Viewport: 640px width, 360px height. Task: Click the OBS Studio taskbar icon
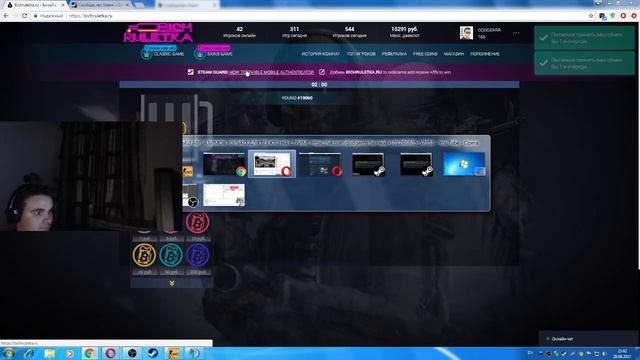click(x=132, y=353)
